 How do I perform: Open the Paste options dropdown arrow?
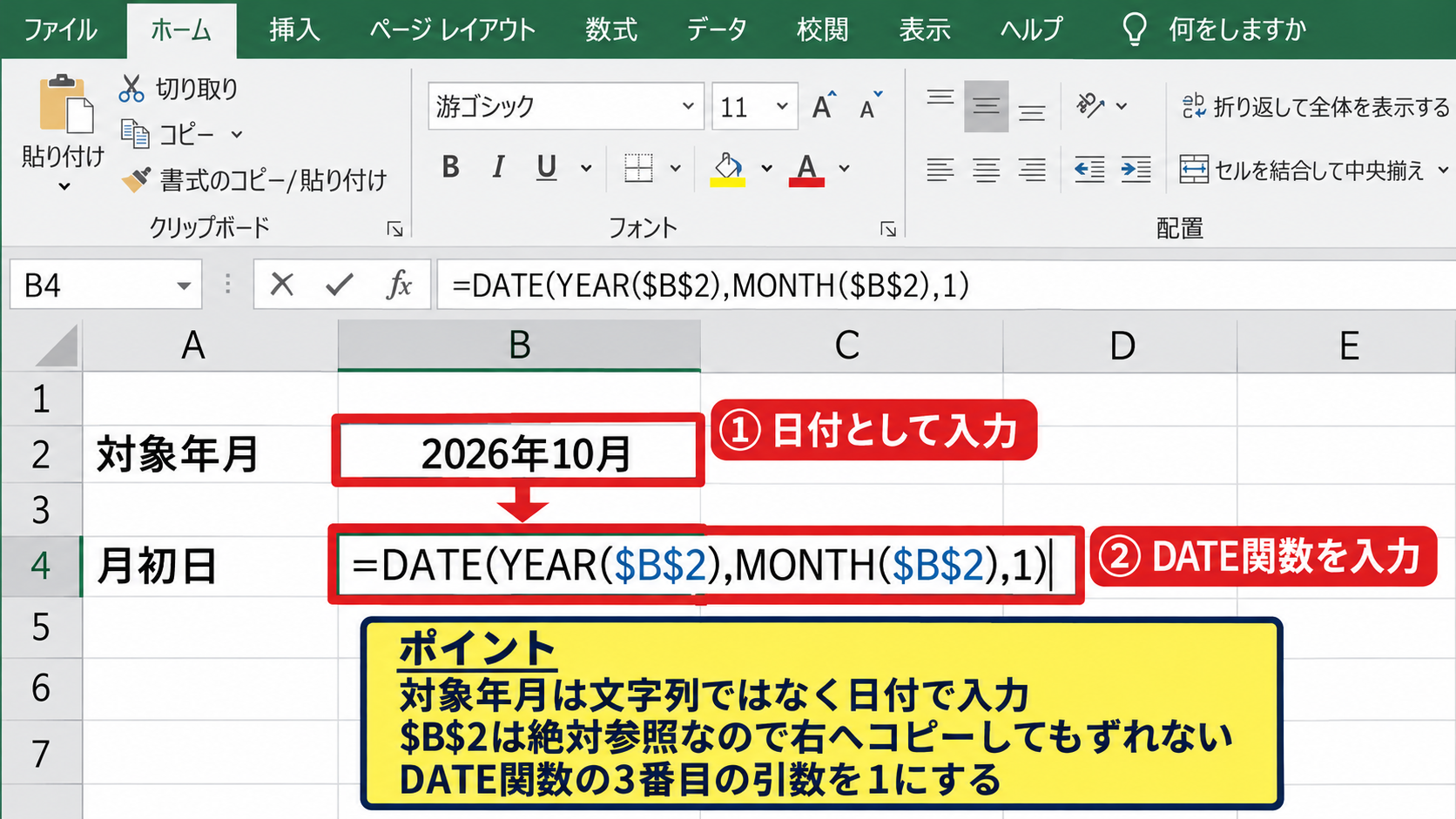tap(64, 186)
